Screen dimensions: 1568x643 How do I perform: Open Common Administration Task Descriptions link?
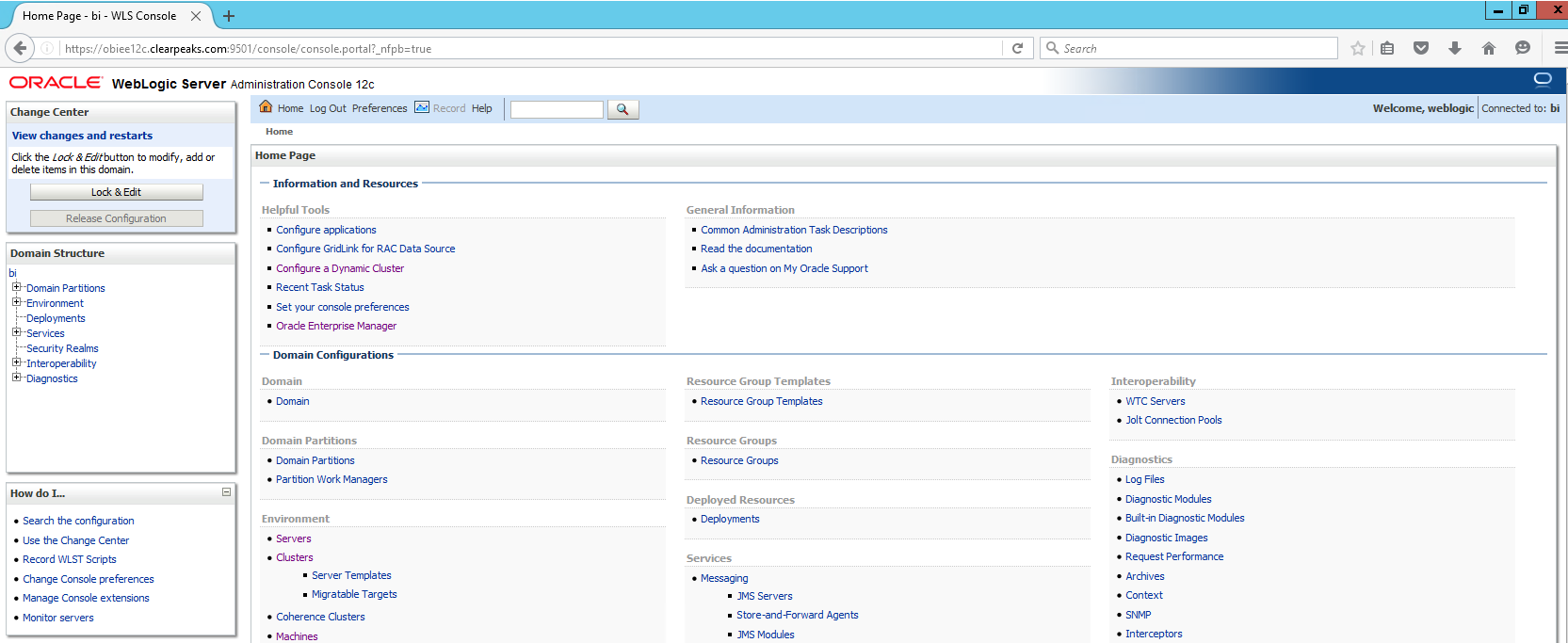coord(794,230)
